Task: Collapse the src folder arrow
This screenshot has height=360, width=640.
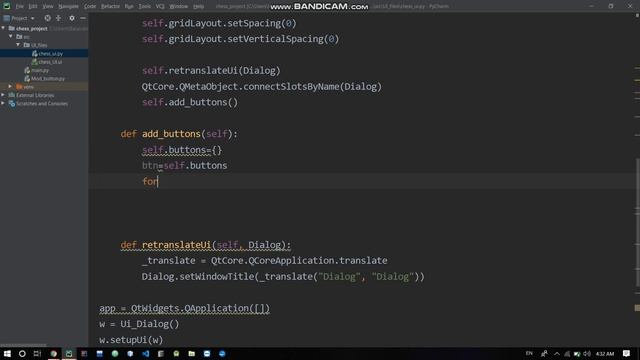Action: tap(11, 36)
